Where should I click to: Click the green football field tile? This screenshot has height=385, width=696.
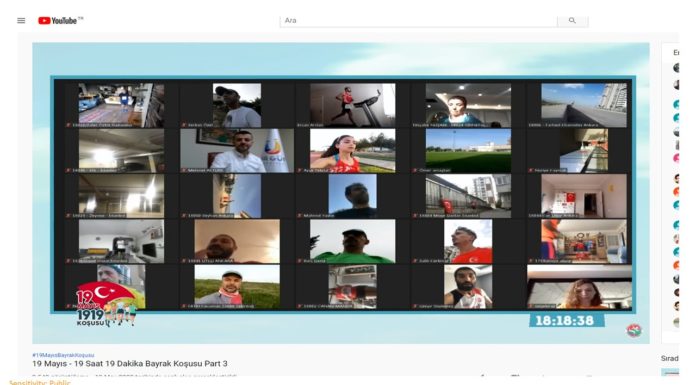tap(468, 151)
